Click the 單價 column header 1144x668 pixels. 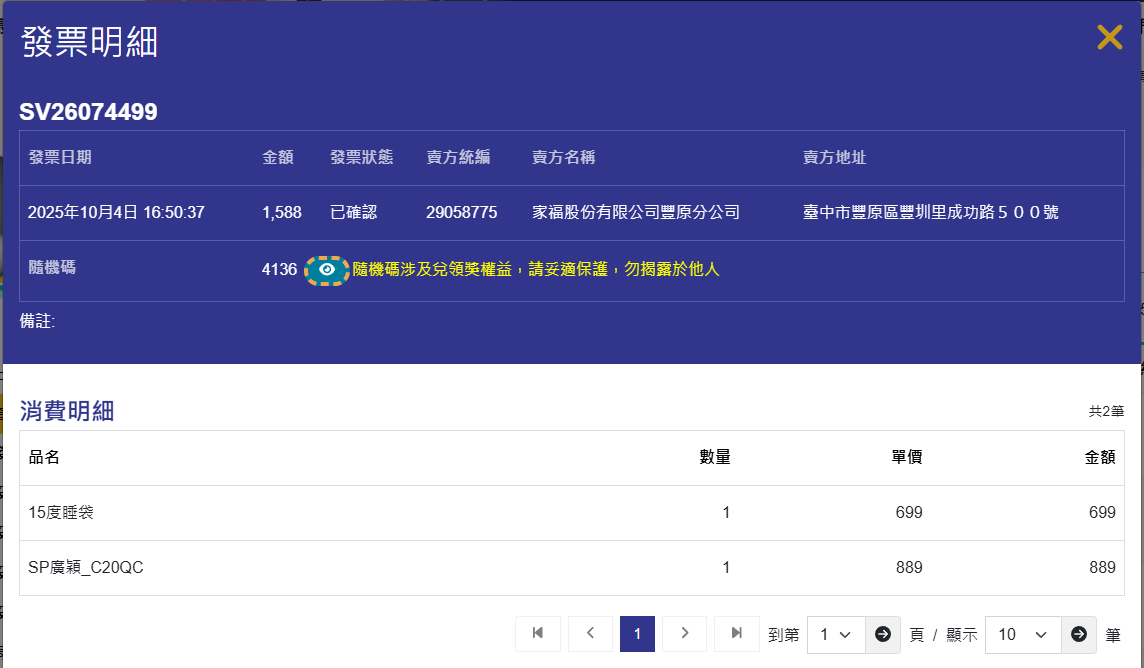click(906, 458)
